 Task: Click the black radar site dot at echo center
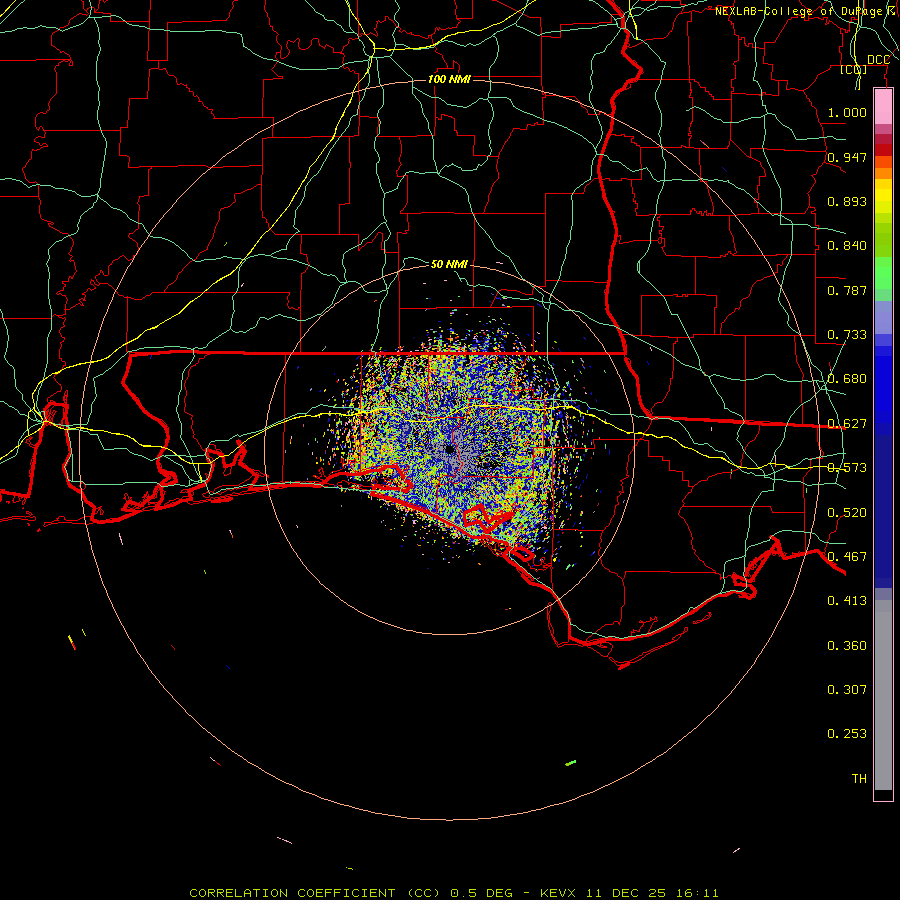pyautogui.click(x=449, y=449)
